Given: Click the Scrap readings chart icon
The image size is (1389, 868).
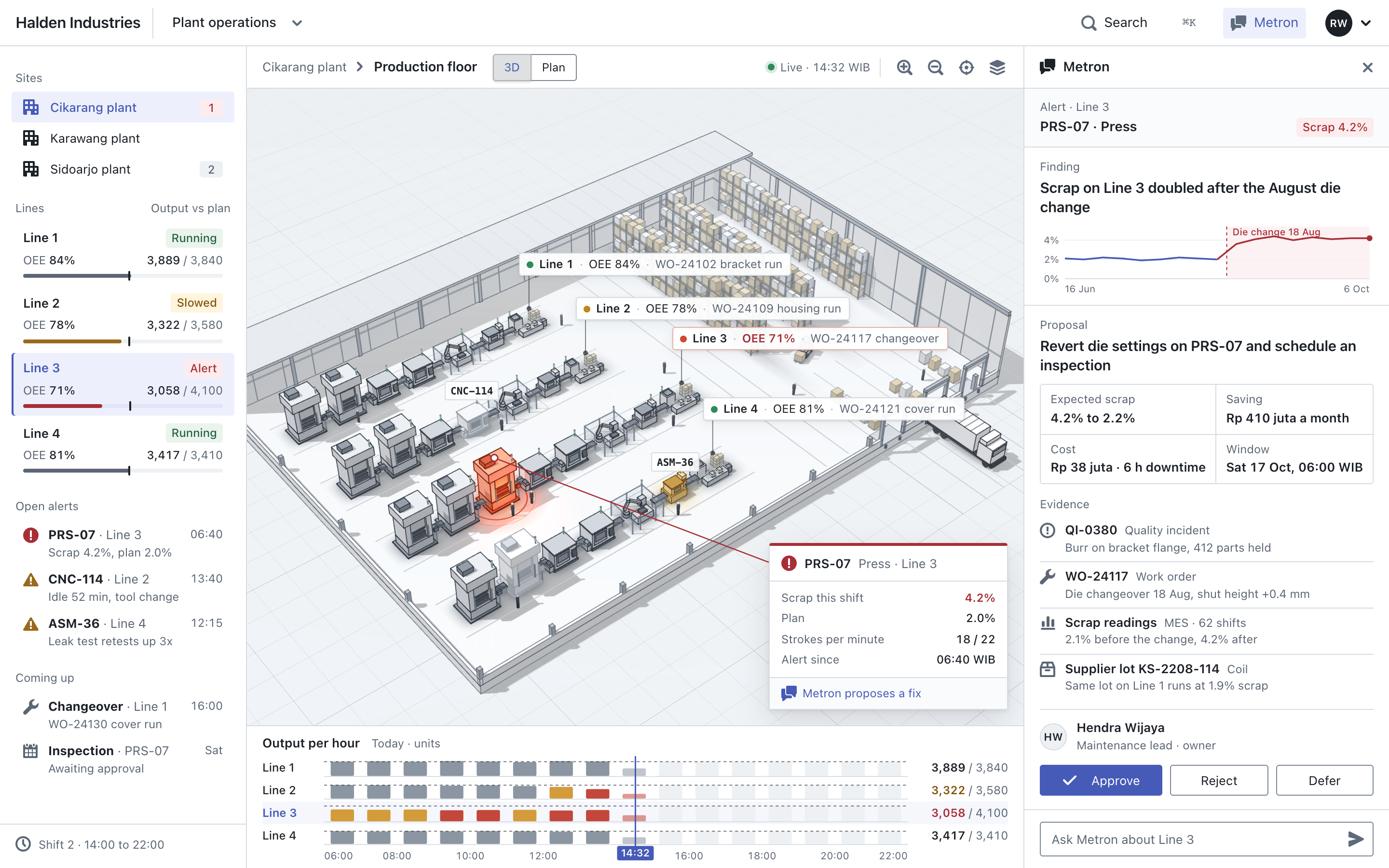Looking at the screenshot, I should coord(1048,623).
